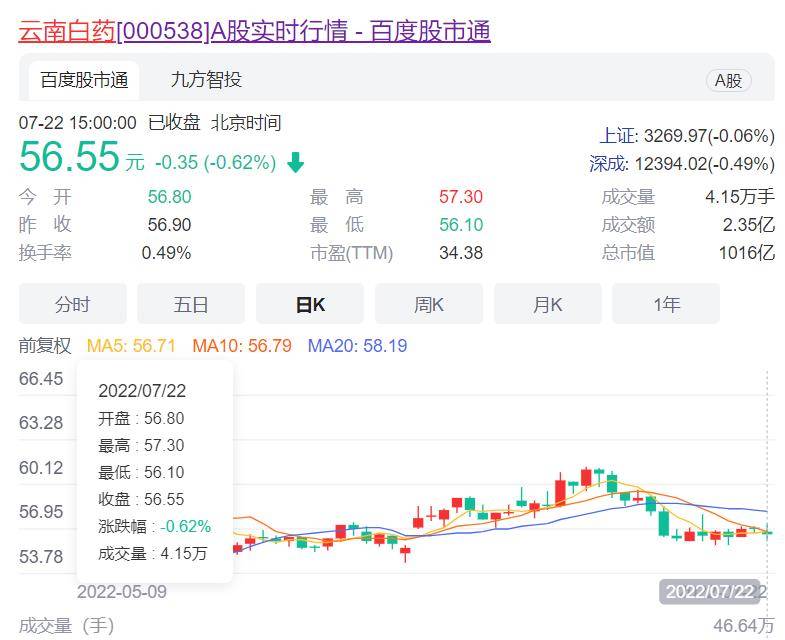
Task: Click the 市盈(TTM) value 34.38
Action: pyautogui.click(x=461, y=253)
